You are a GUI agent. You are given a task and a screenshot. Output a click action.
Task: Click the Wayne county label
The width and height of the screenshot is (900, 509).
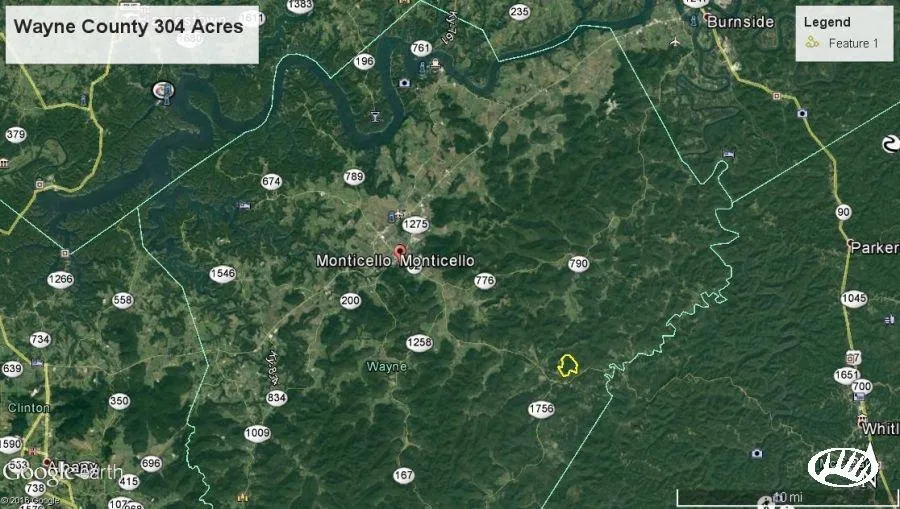[386, 366]
